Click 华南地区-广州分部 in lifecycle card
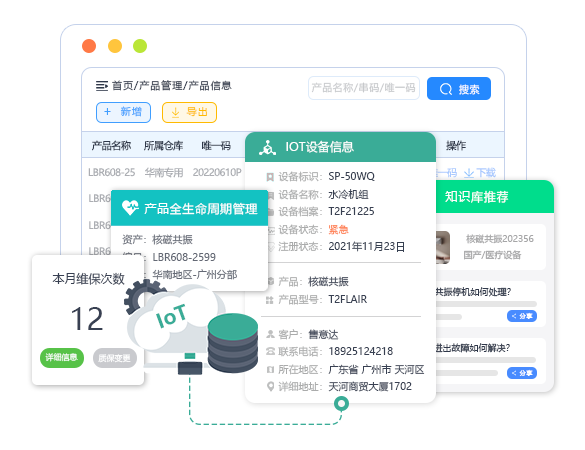This screenshot has height=450, width=585. 195,275
